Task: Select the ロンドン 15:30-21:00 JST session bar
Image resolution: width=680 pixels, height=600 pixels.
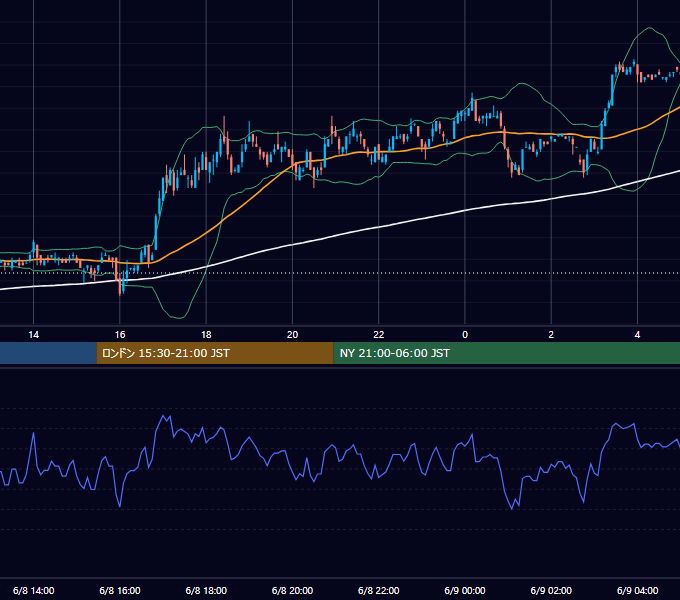Action: pyautogui.click(x=215, y=353)
